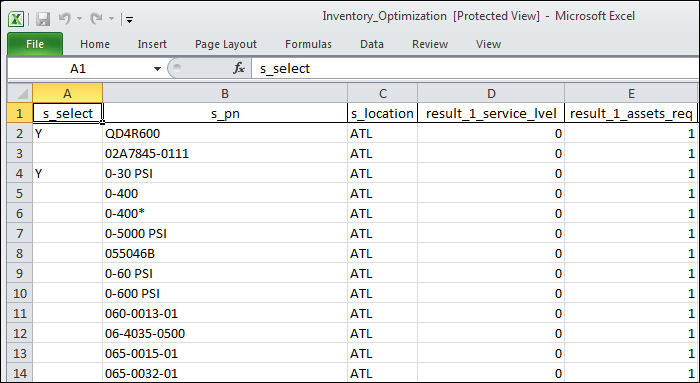This screenshot has width=700, height=383.
Task: Select cell 06-4035-0500
Action: click(225, 333)
